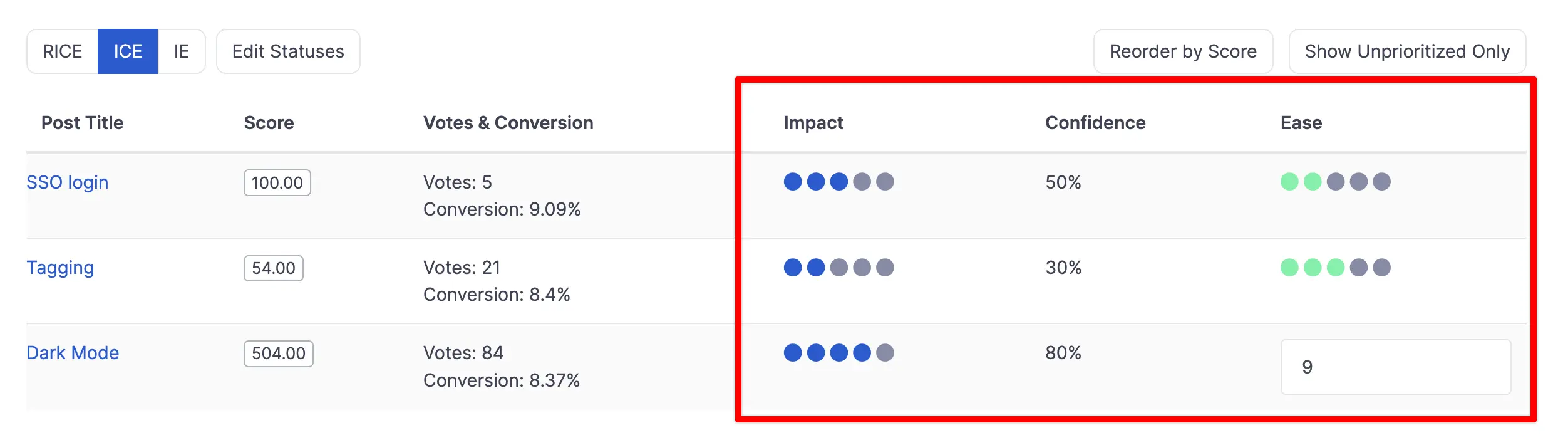Click the Dark Mode ease input field

[x=1395, y=367]
